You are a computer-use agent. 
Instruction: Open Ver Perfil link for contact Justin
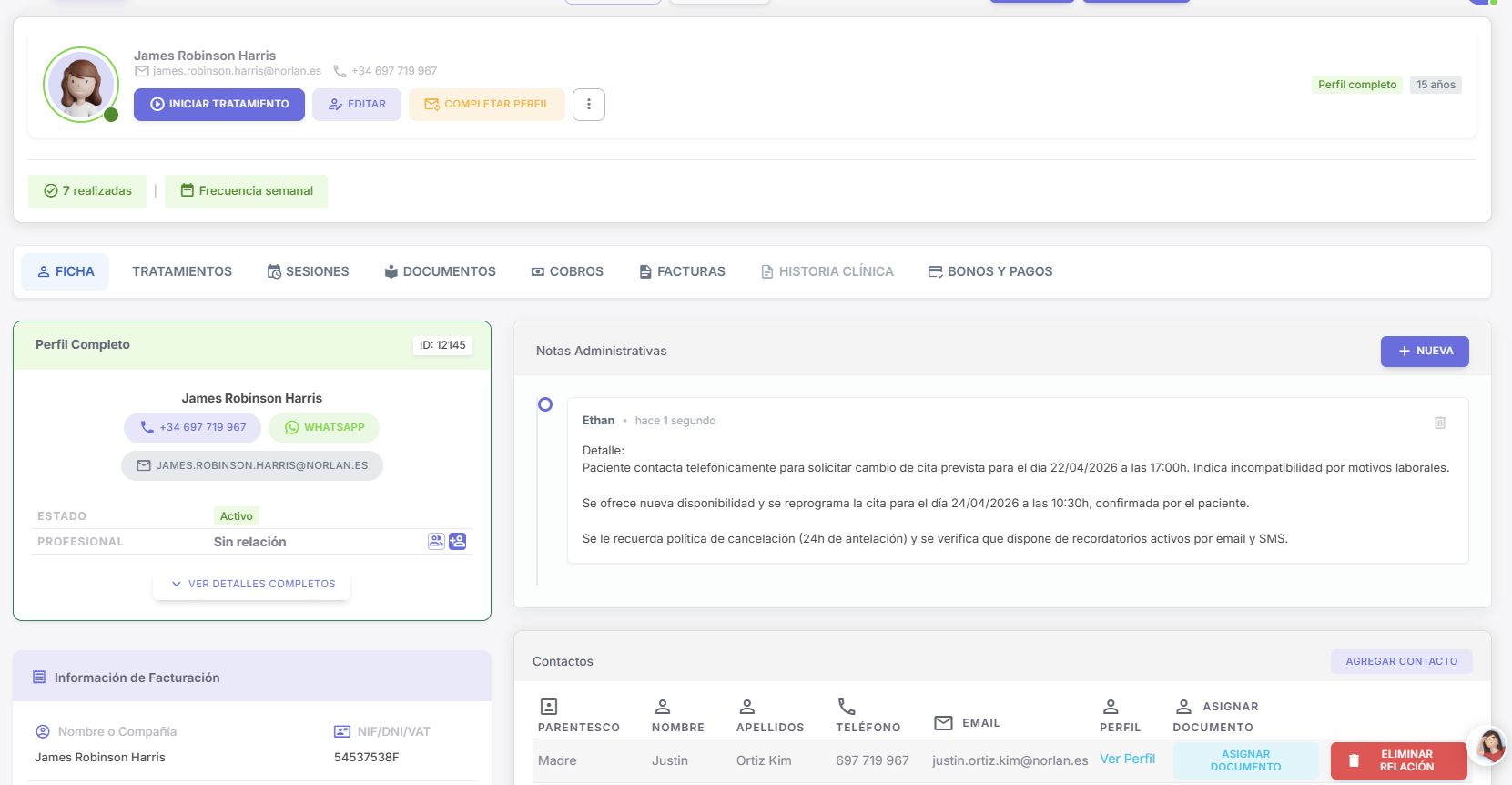tap(1127, 760)
